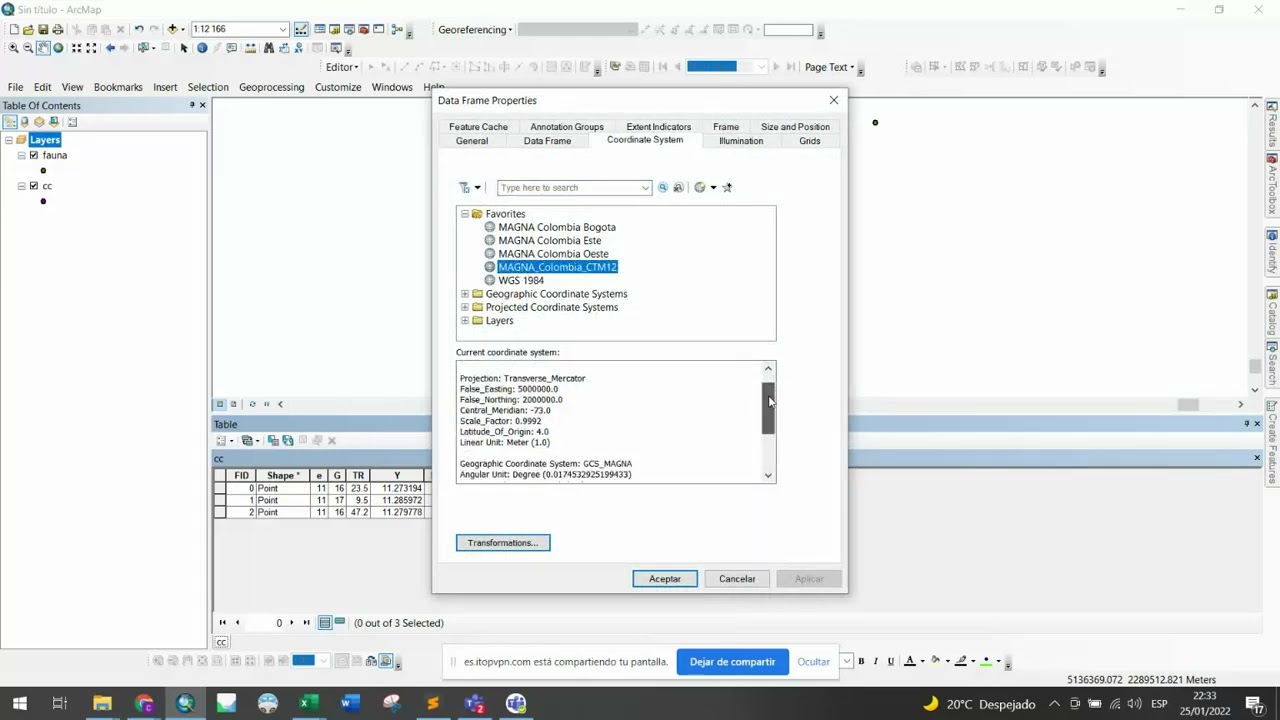Click Aceptar to confirm
The height and width of the screenshot is (720, 1280).
(x=665, y=579)
